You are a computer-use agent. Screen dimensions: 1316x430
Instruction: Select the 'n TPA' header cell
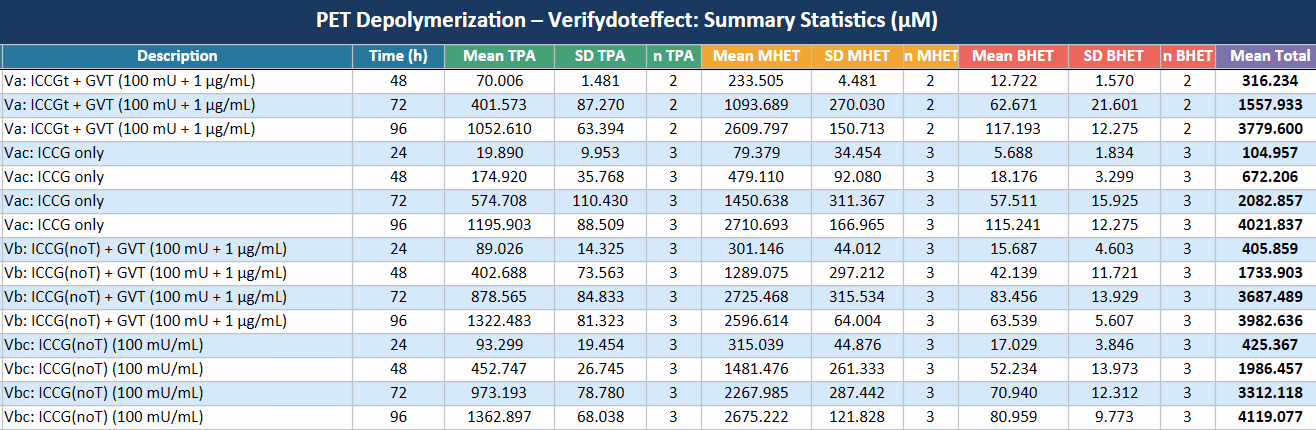click(x=673, y=56)
